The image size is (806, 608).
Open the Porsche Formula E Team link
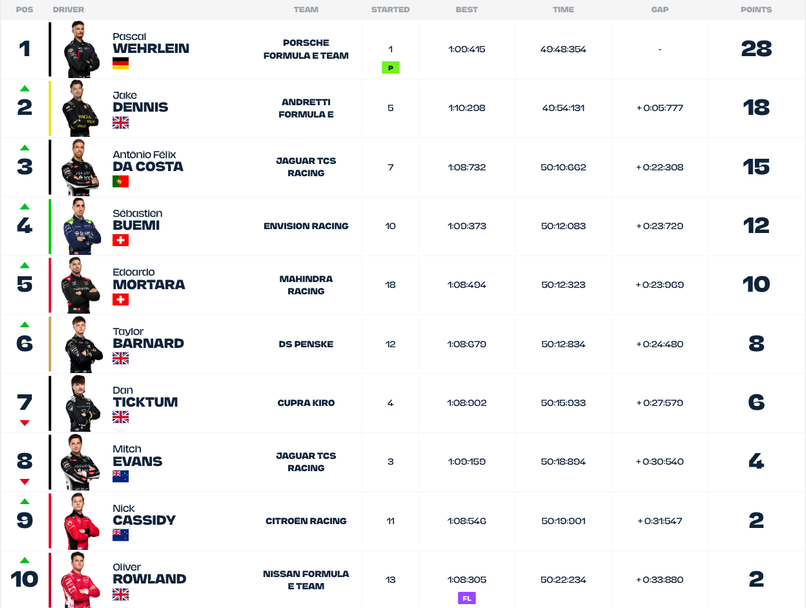306,49
